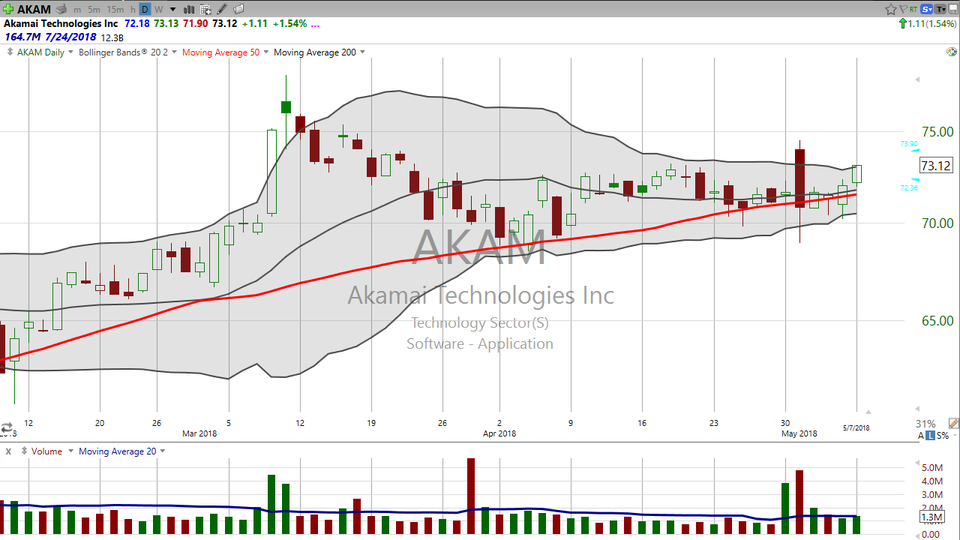The width and height of the screenshot is (960, 540).
Task: Click the flag icon in the toolbar
Action: pos(903,9)
